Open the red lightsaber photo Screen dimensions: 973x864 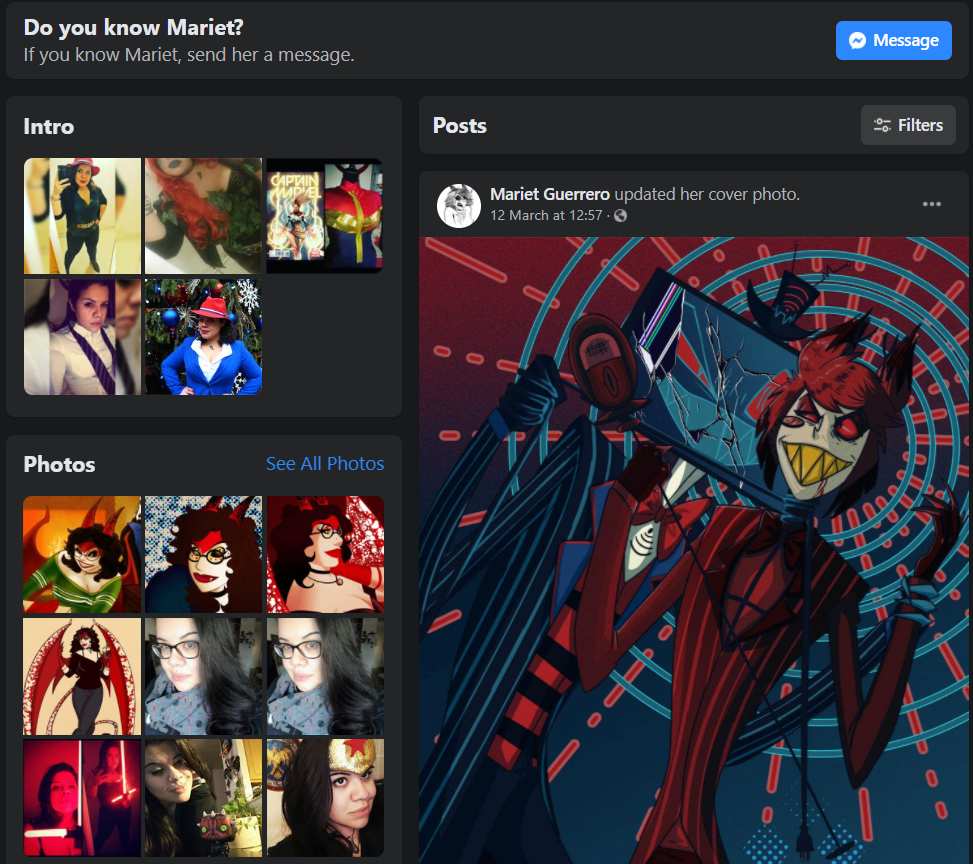tap(82, 798)
